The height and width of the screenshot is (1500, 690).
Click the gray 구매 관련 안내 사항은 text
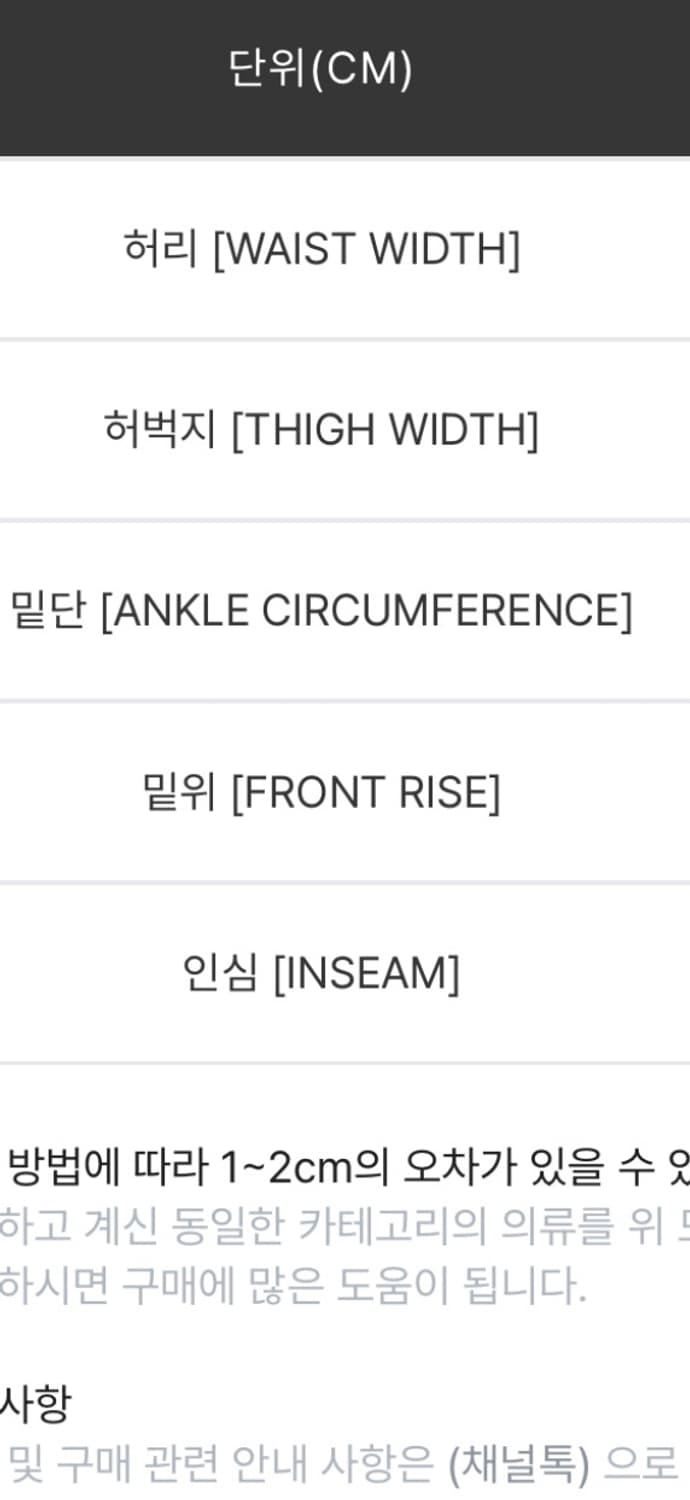point(245,1464)
